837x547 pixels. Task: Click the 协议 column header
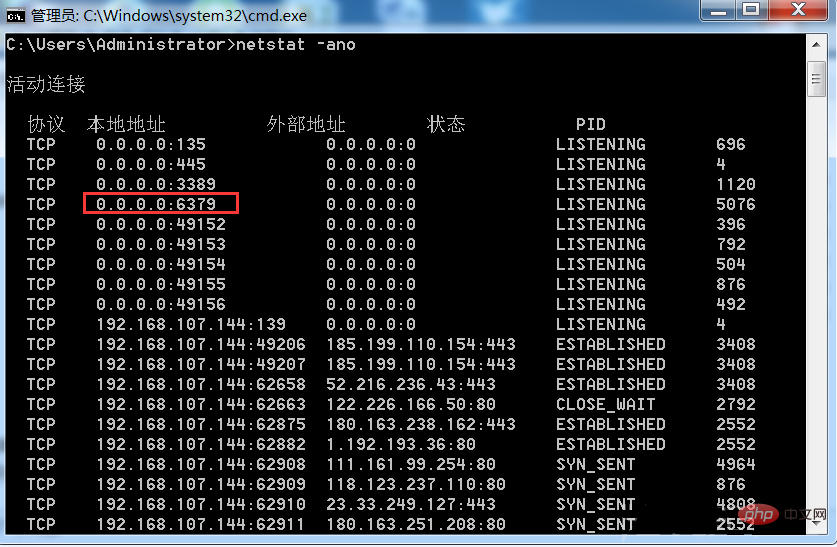(46, 124)
